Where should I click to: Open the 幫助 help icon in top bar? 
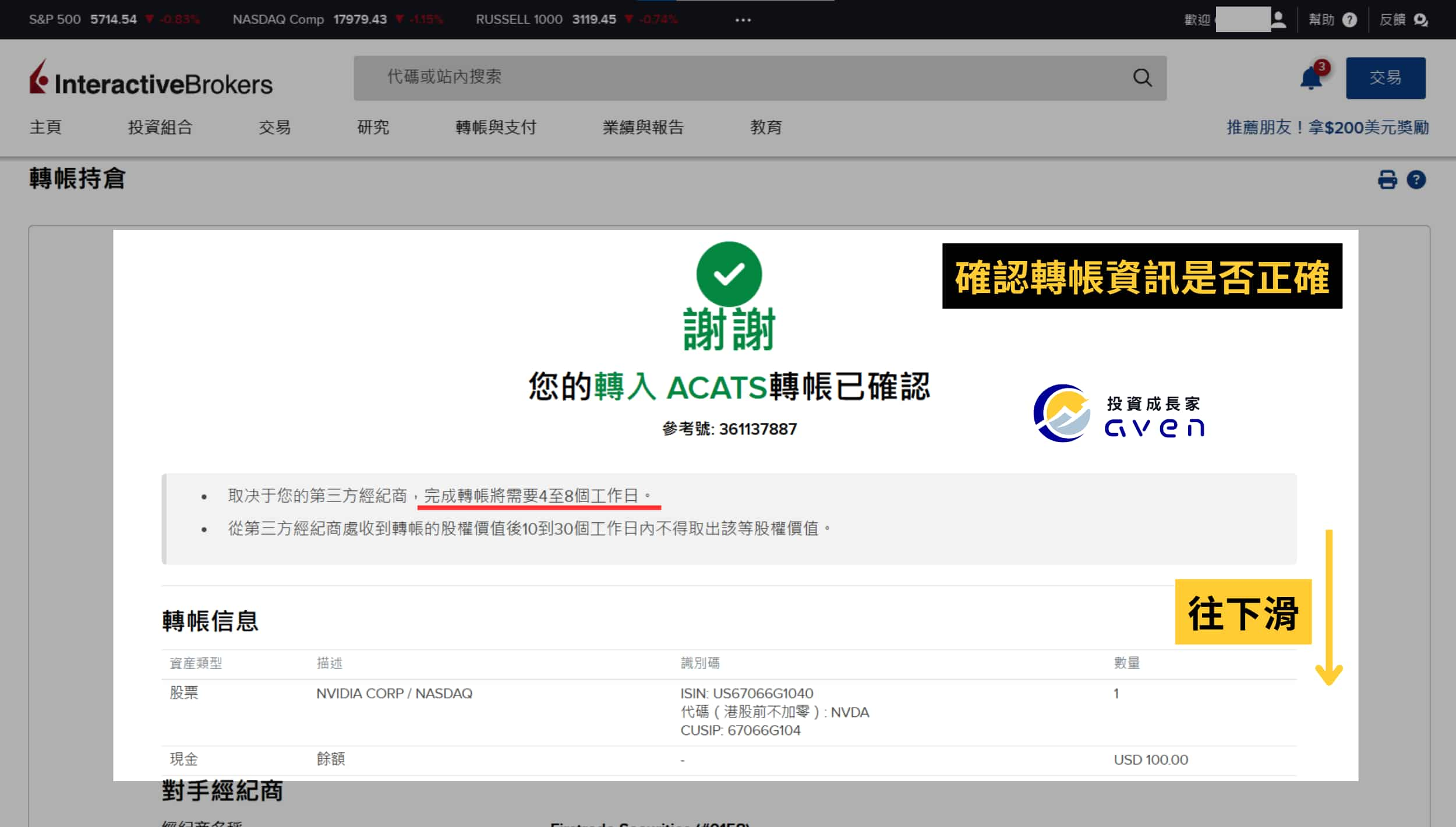click(1349, 20)
